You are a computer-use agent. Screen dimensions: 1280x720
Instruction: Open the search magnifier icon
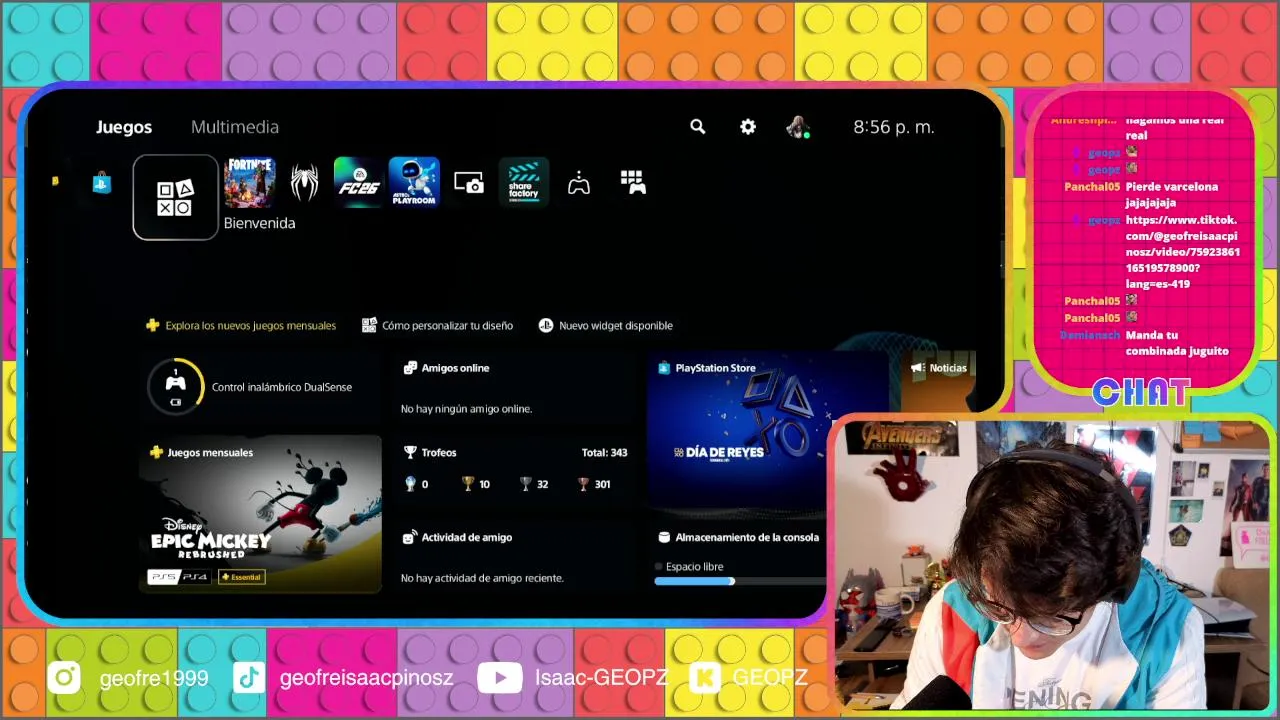[x=698, y=127]
